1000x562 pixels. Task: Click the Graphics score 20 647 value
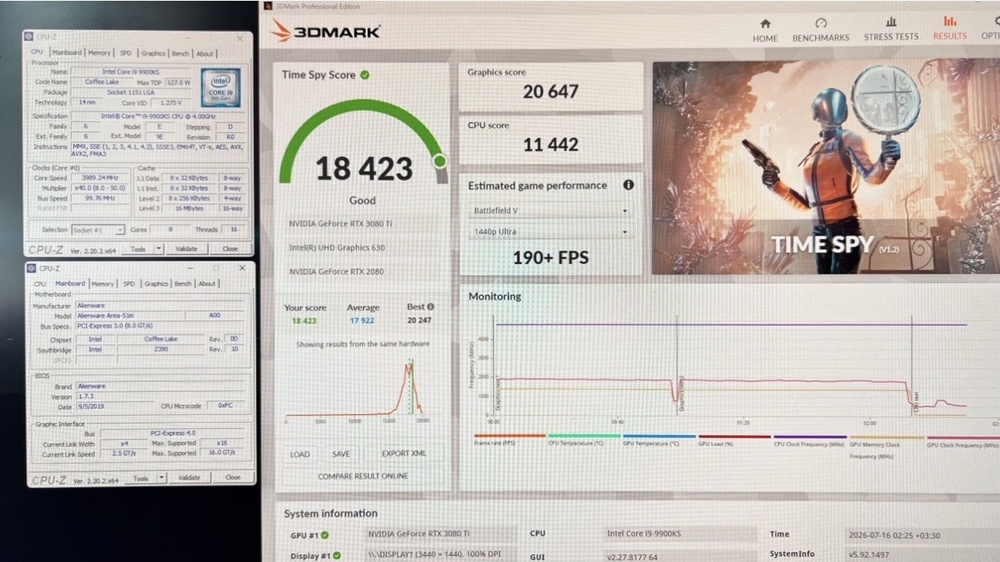[x=550, y=92]
